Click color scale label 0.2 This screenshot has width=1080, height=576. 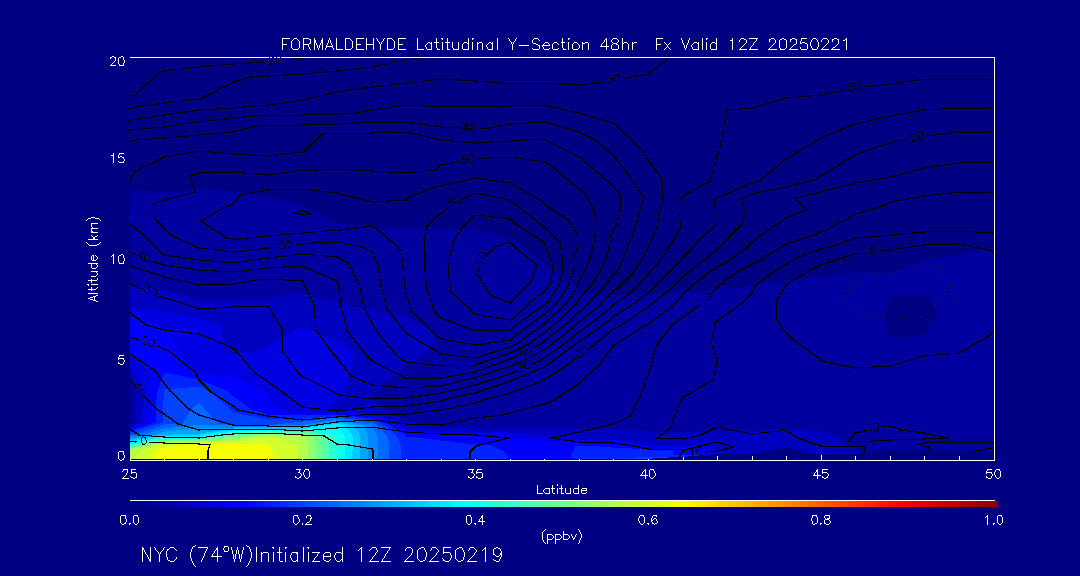tap(303, 521)
